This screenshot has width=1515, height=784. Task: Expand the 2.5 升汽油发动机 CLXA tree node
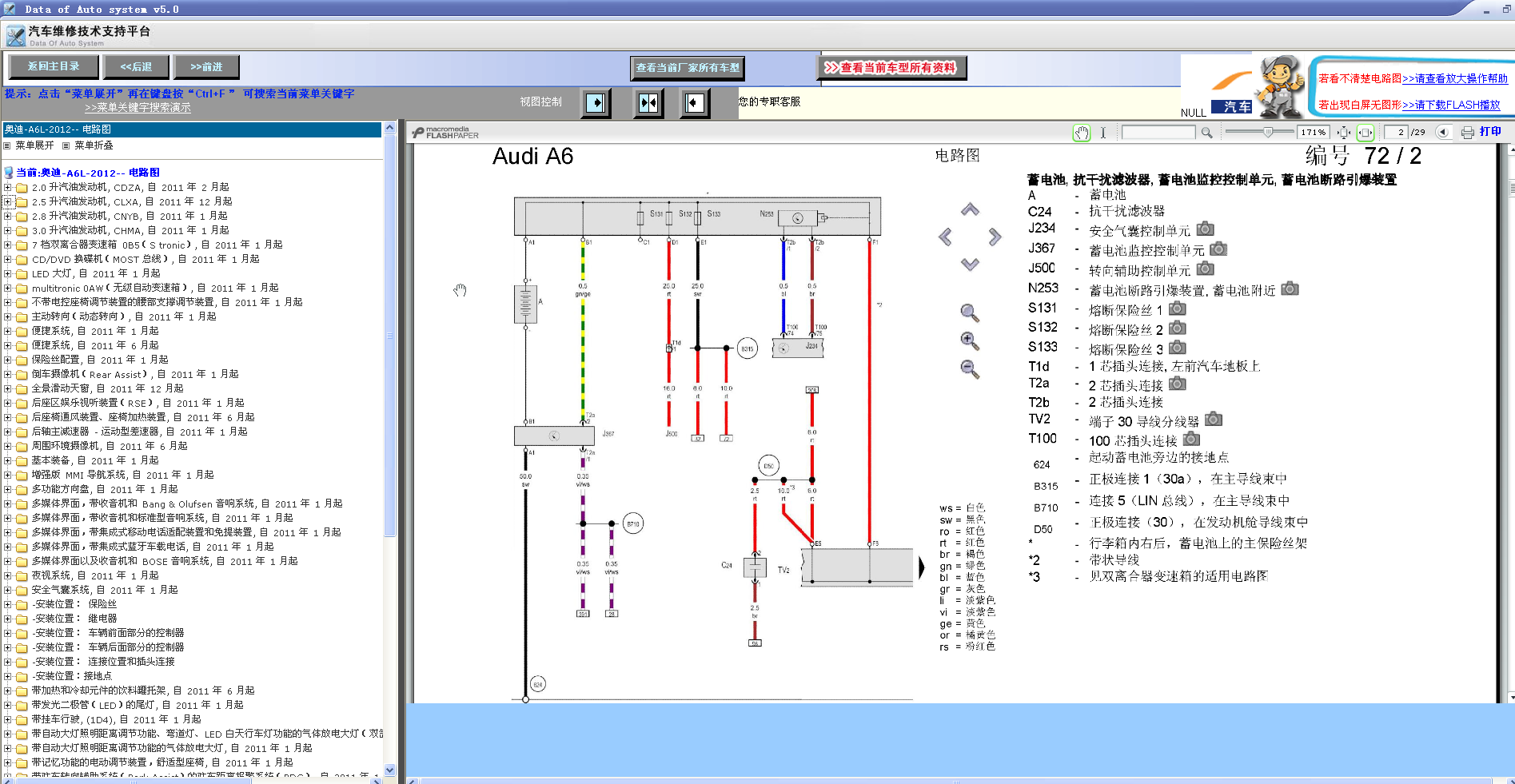(x=8, y=202)
